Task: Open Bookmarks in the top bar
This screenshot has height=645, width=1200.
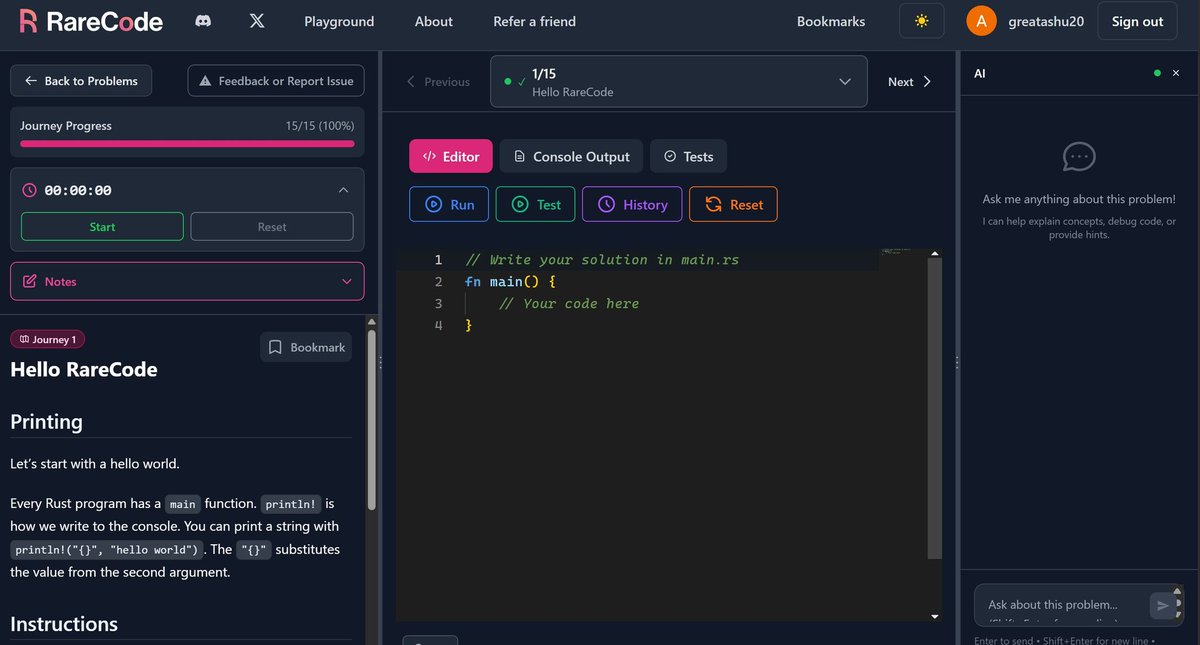Action: [x=831, y=21]
